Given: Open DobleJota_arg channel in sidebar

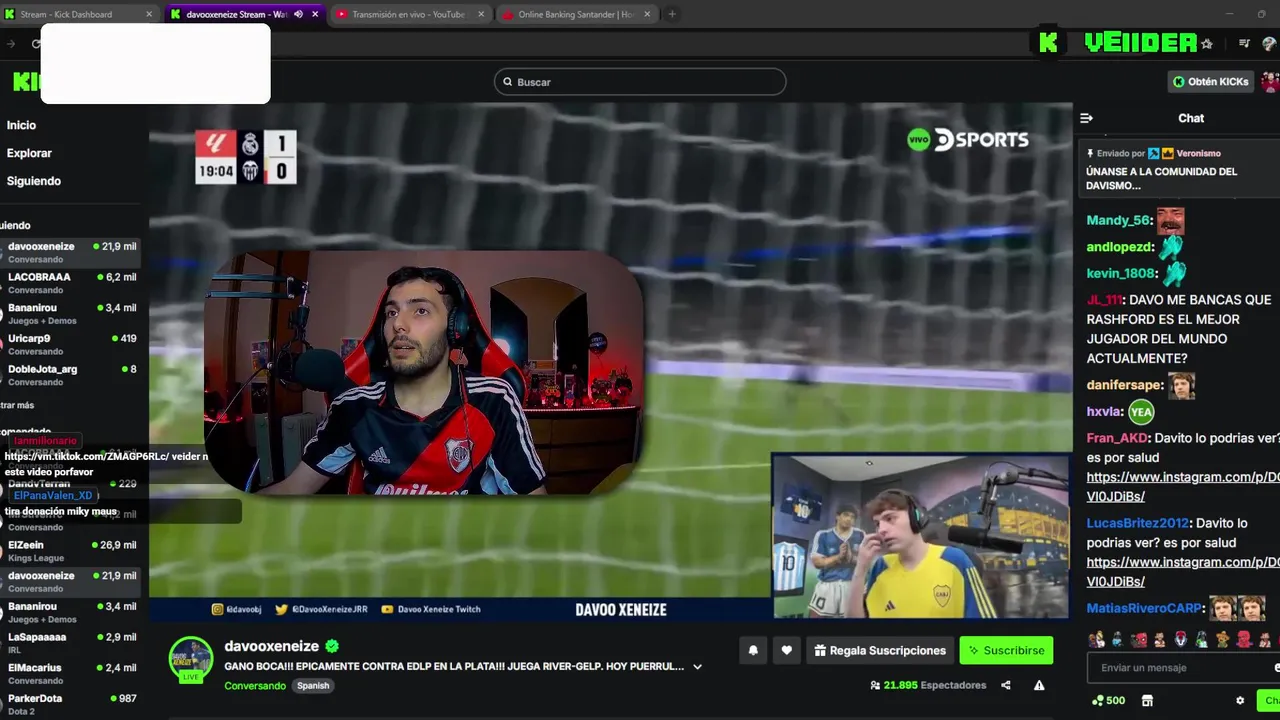Looking at the screenshot, I should pyautogui.click(x=70, y=375).
